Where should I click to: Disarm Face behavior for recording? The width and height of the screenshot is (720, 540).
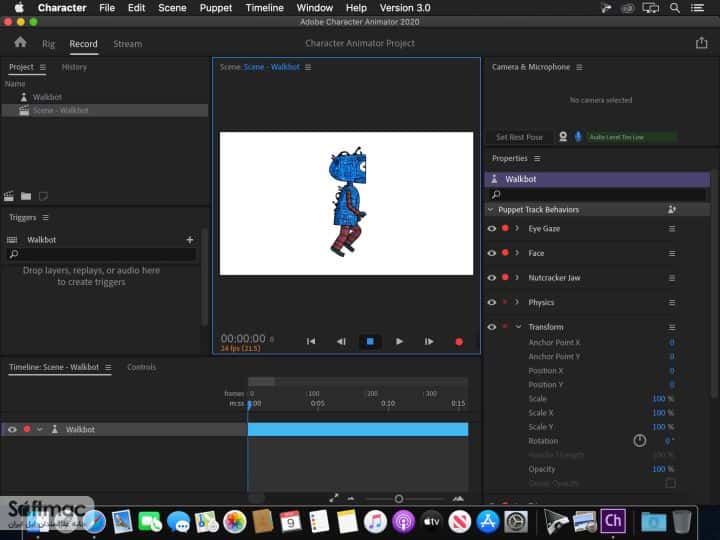coord(505,253)
